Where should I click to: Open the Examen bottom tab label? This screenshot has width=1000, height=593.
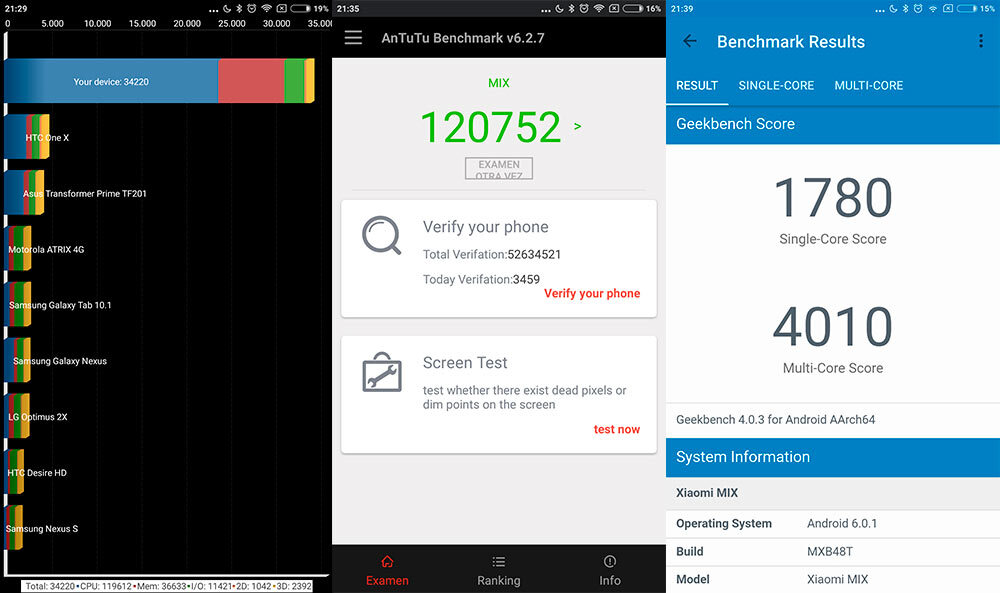pos(387,580)
